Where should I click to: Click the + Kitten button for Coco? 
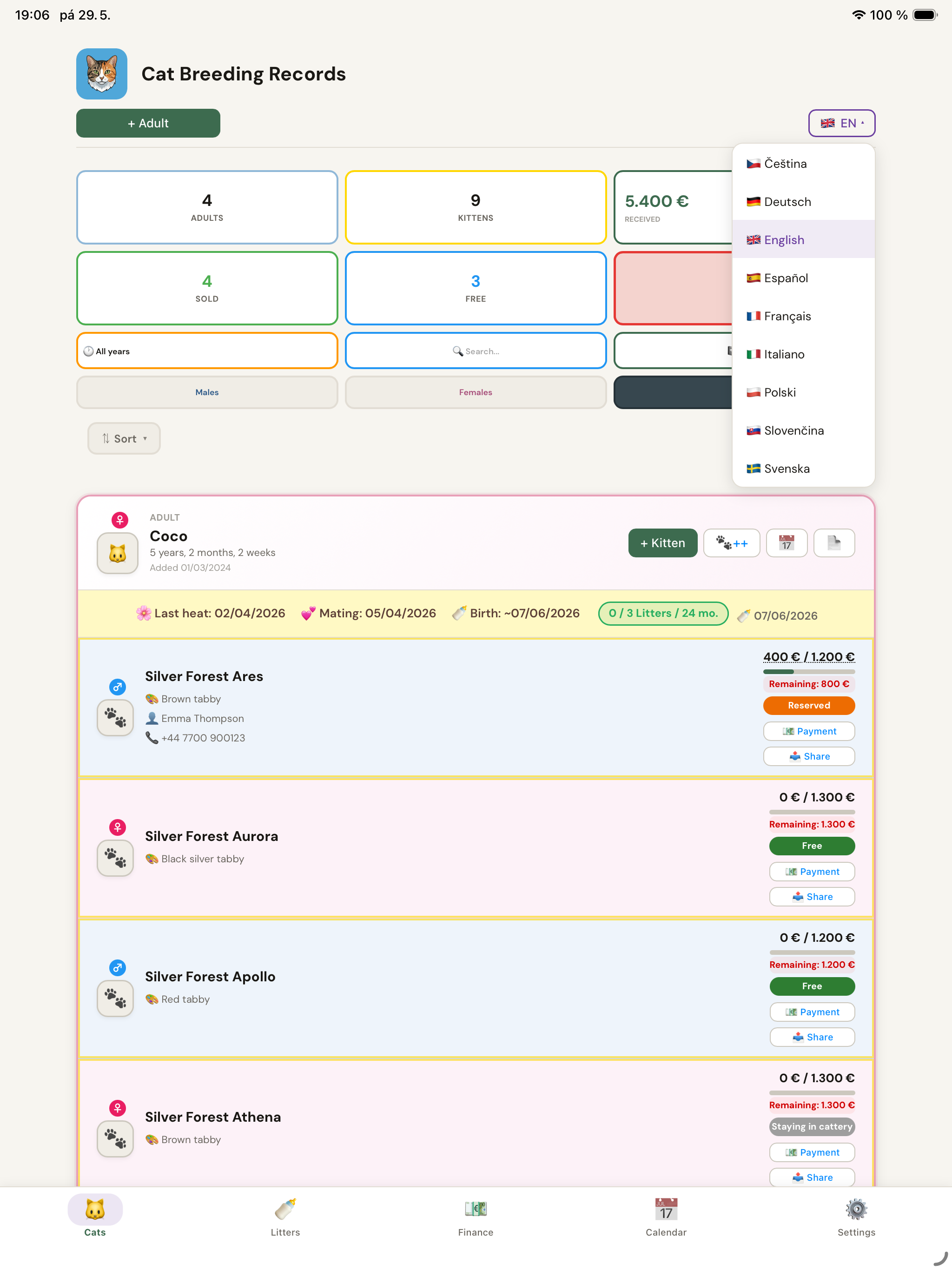(662, 543)
